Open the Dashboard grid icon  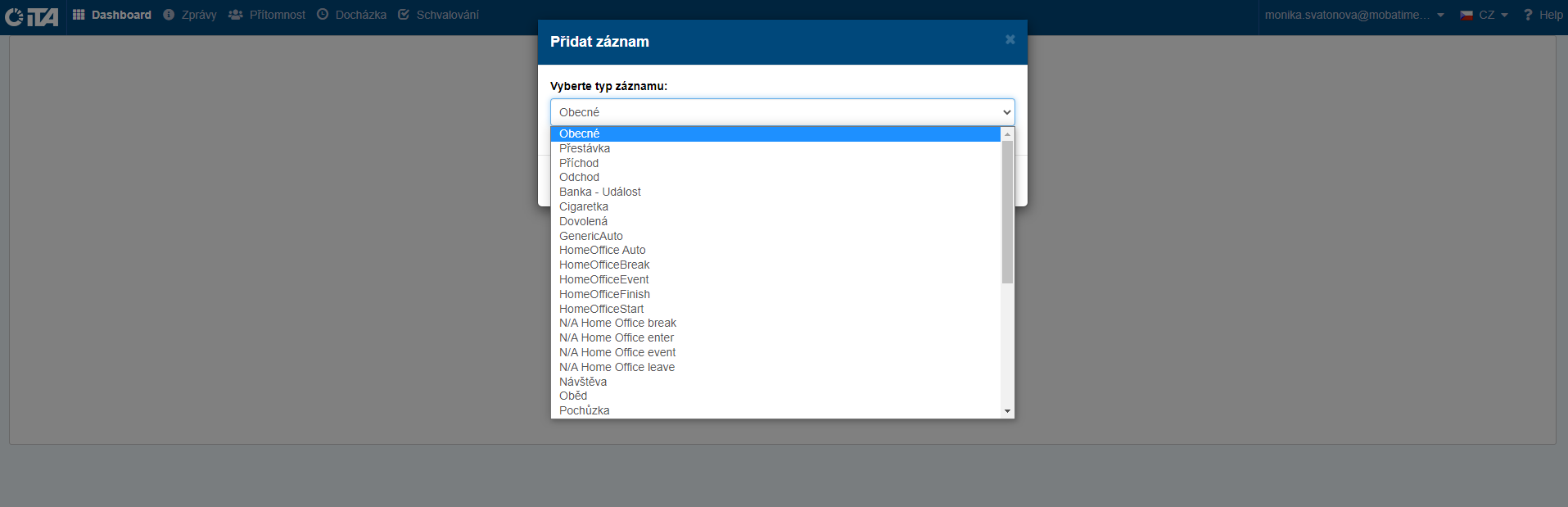click(79, 15)
